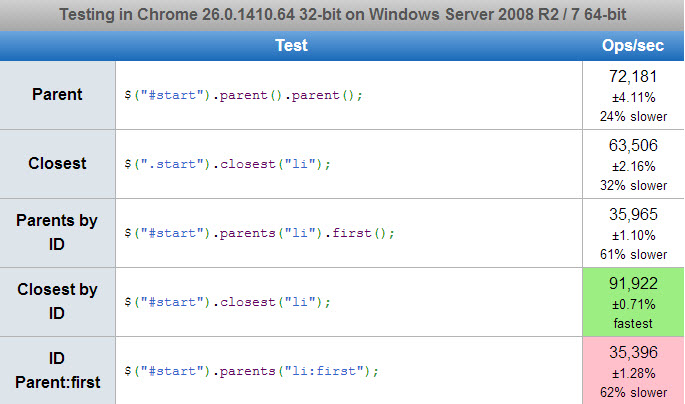The width and height of the screenshot is (685, 404).
Task: Click the 72,181 ops/sec result cell
Action: [633, 95]
